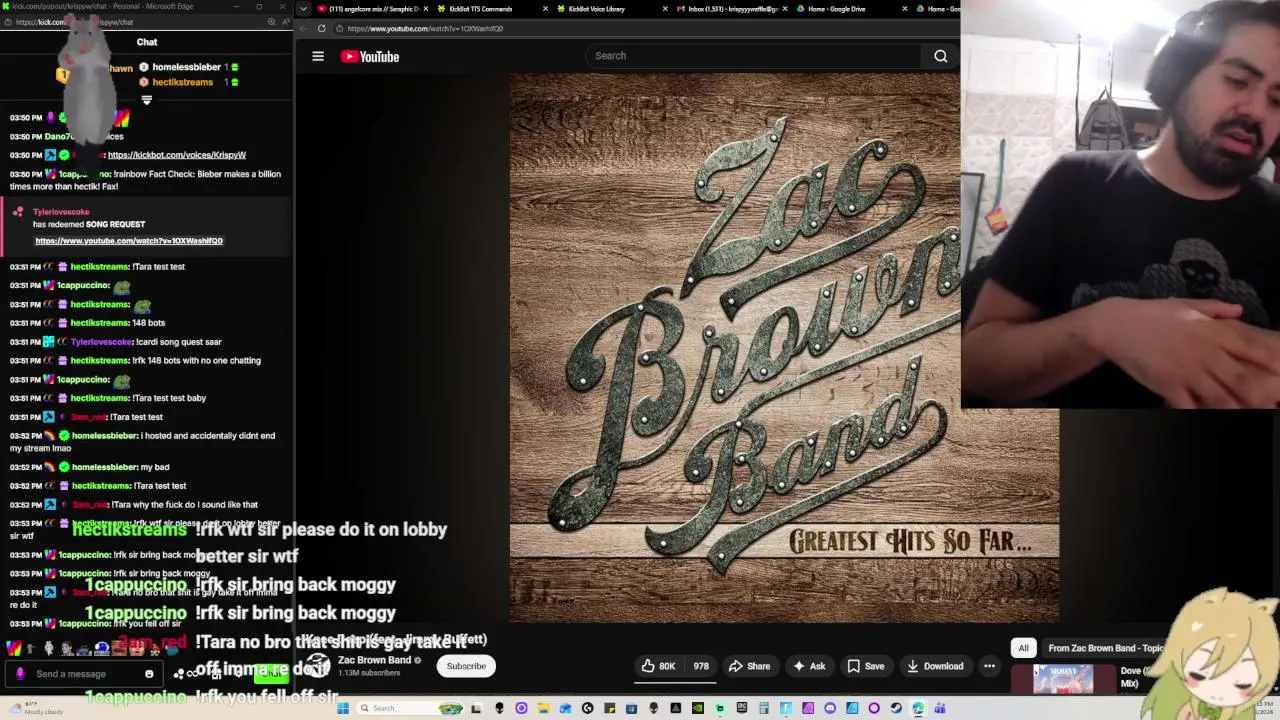
Task: Close the KickBot Voice Library tab
Action: click(665, 9)
